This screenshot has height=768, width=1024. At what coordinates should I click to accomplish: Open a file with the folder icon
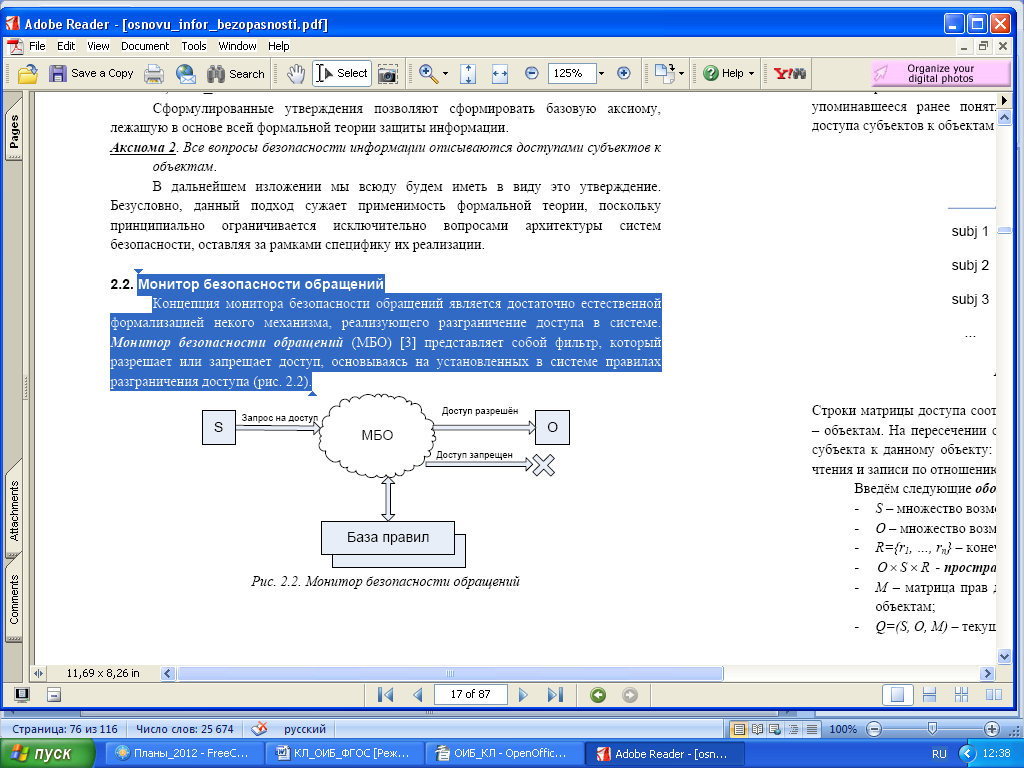point(27,74)
